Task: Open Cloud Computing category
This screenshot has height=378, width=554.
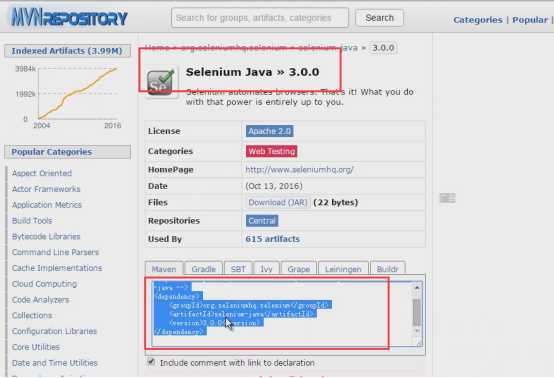Action: pos(44,284)
